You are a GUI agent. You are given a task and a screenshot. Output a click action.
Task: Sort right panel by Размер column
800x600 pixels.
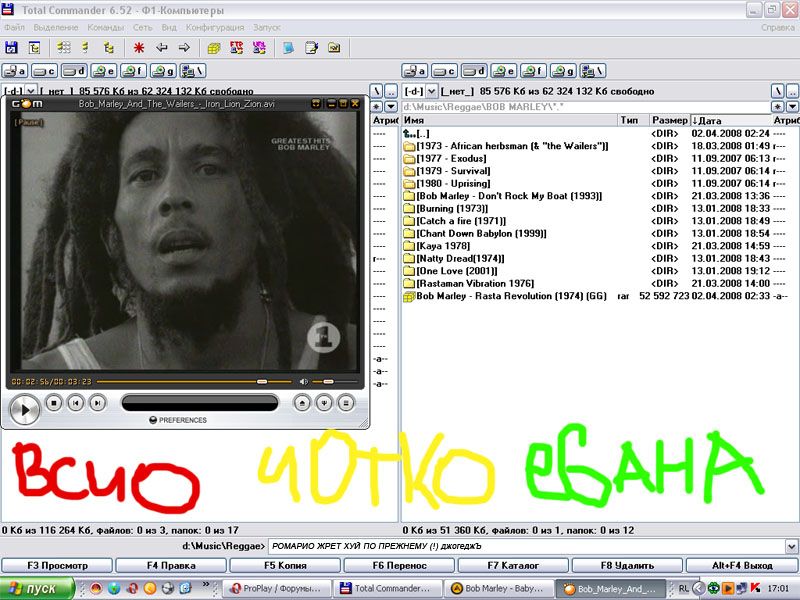pos(670,120)
